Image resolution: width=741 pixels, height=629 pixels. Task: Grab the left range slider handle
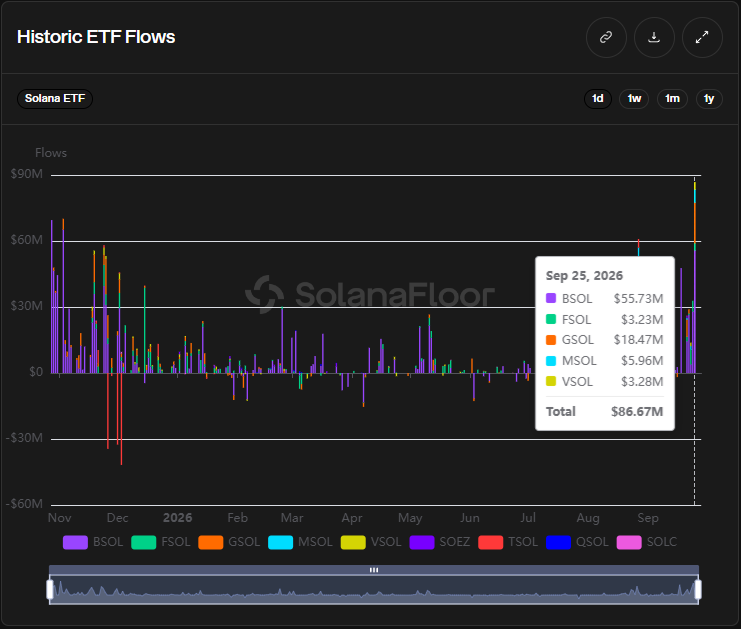pos(50,589)
